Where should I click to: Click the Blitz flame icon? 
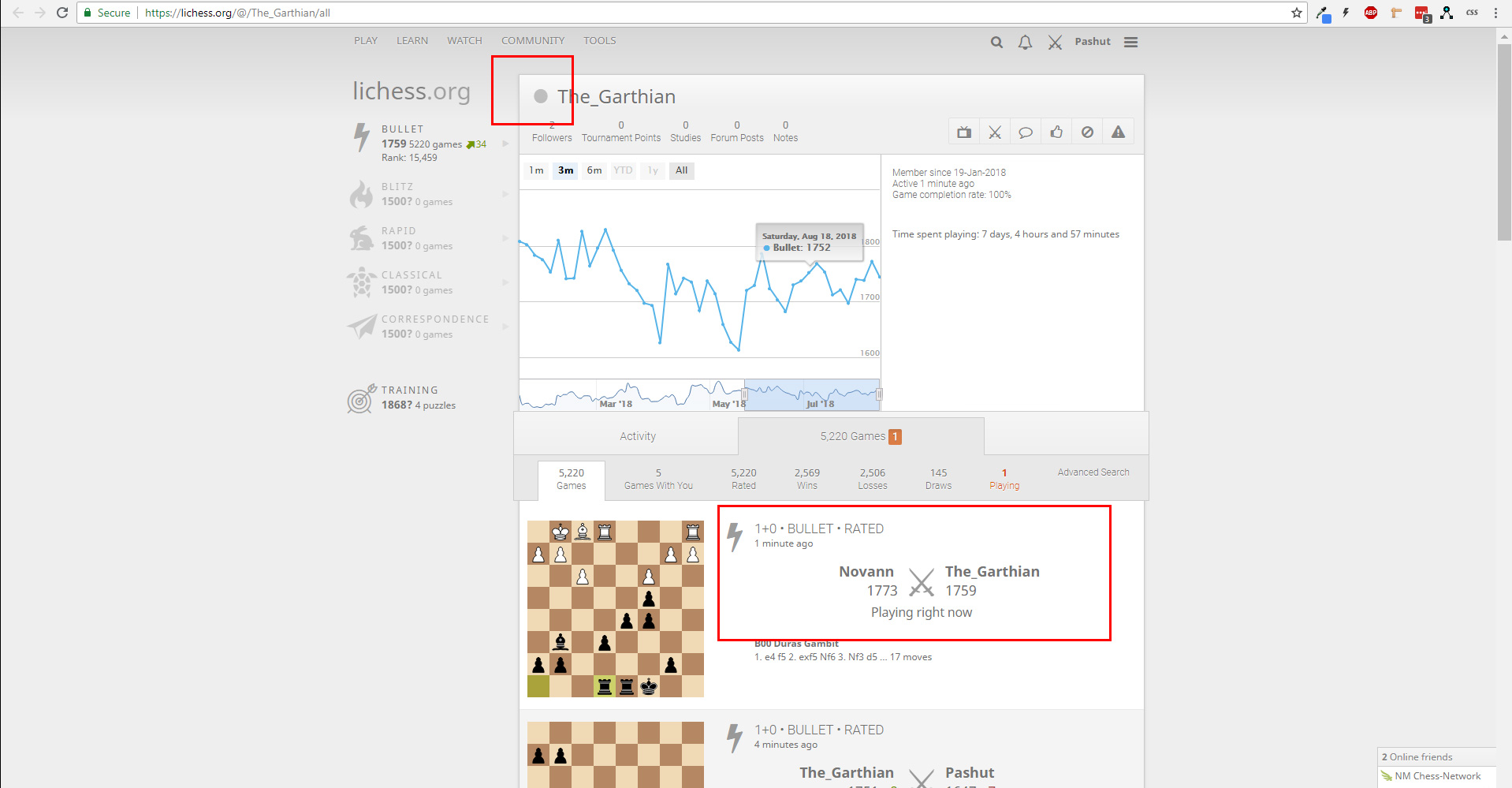click(x=361, y=195)
